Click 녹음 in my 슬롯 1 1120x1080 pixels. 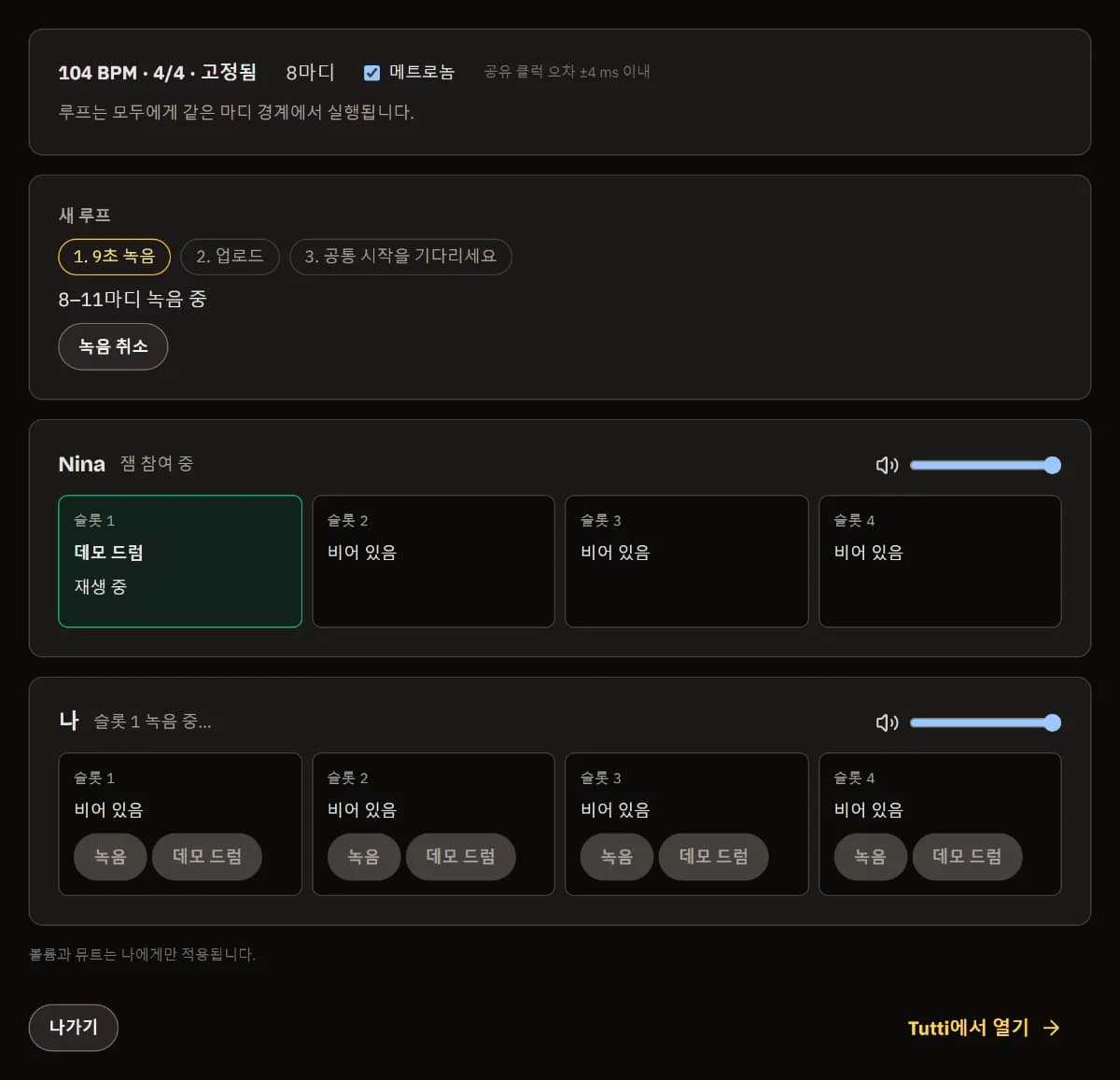[x=110, y=857]
